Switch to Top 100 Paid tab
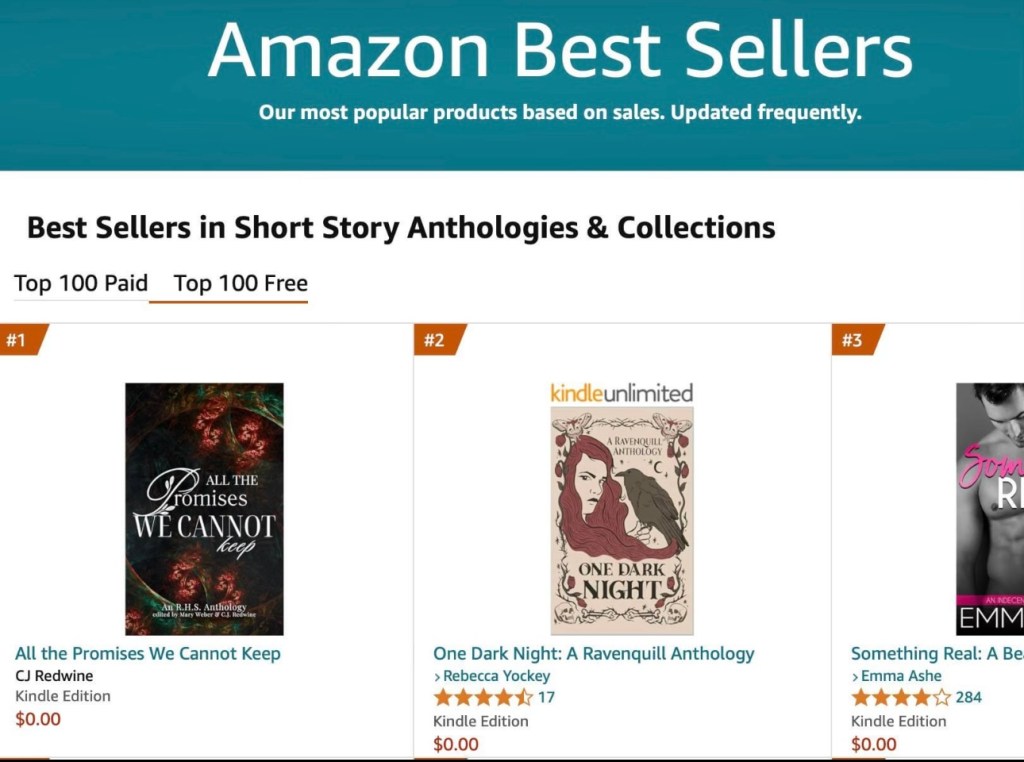This screenshot has width=1024, height=762. tap(81, 283)
